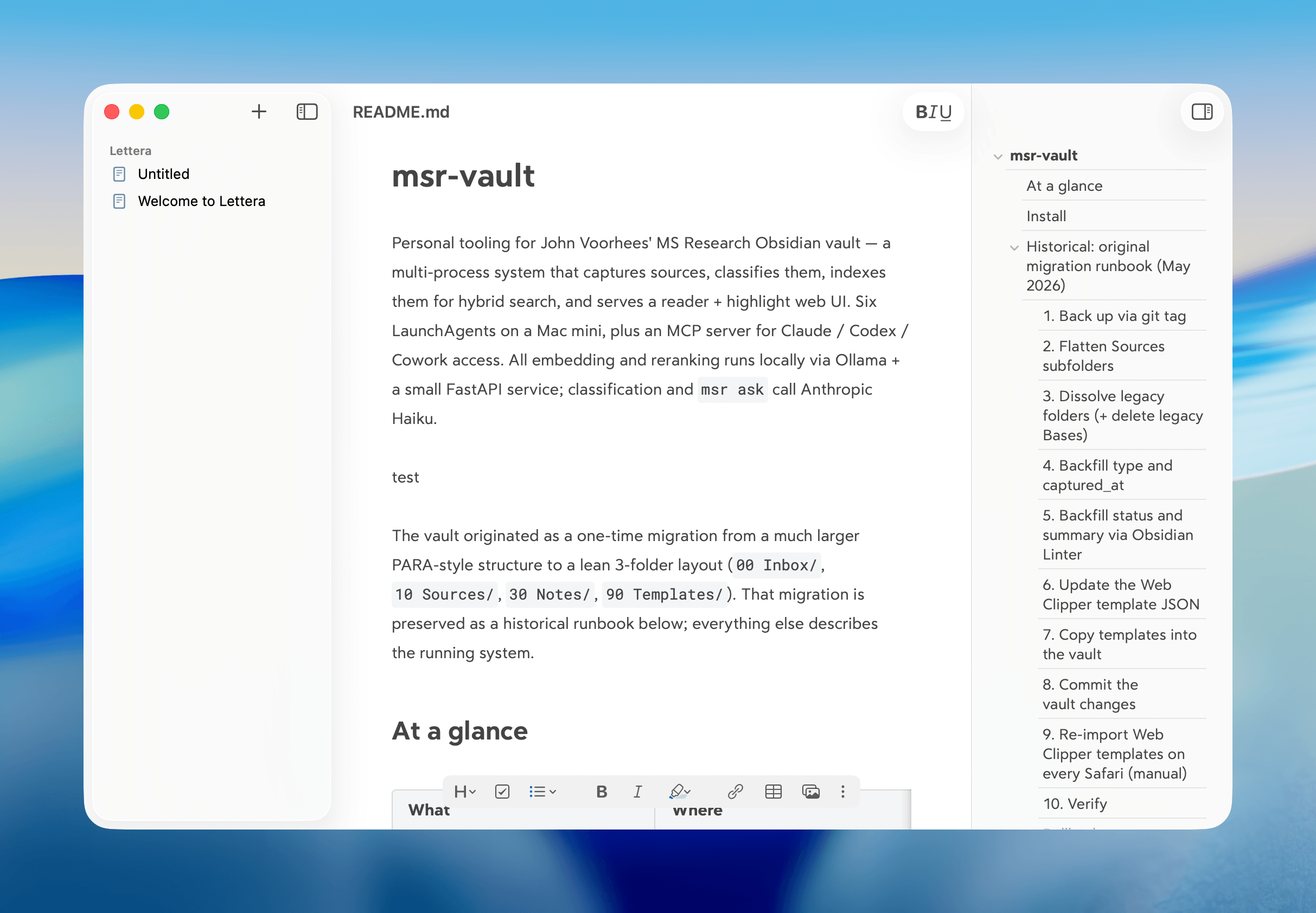Insert a checkbox task item

[502, 792]
